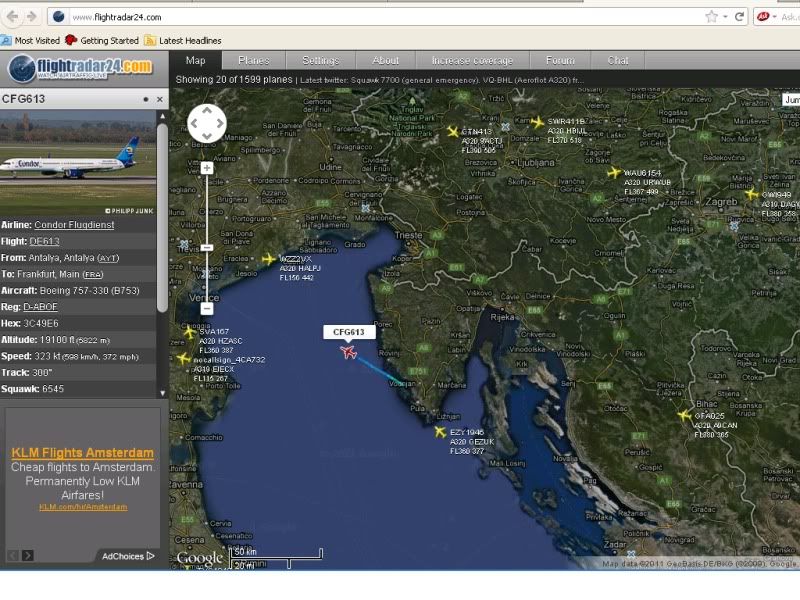Click the GTN413 plane icon
800x600 pixels.
(x=453, y=132)
